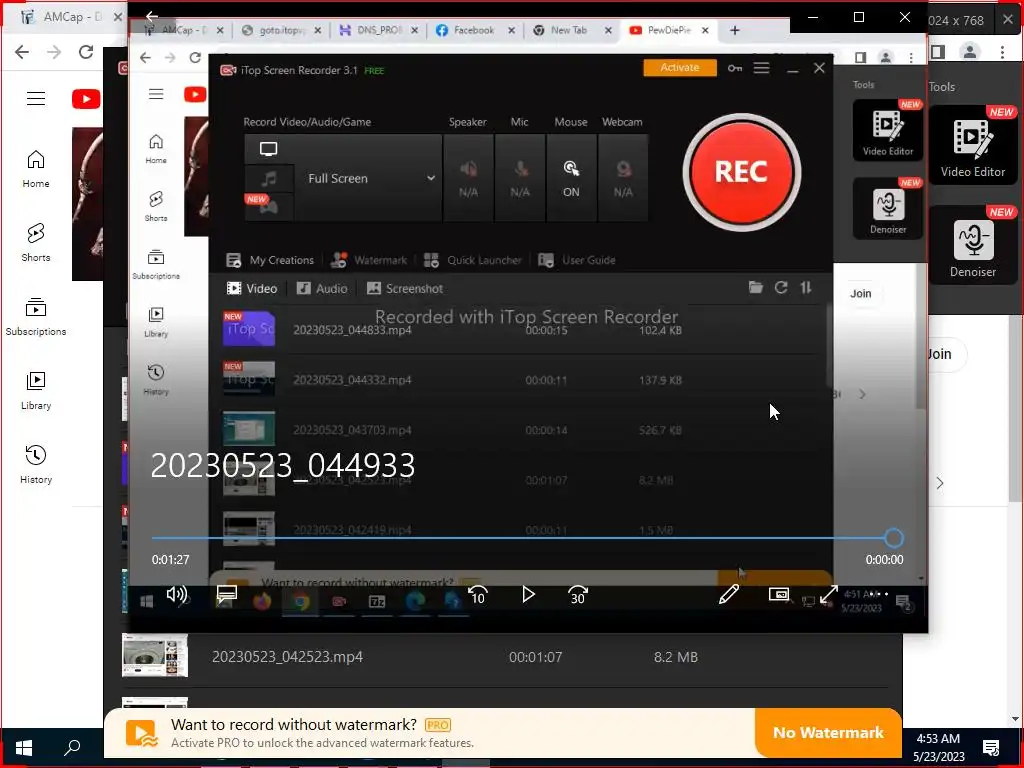Skip back 10 seconds in the video
Image resolution: width=1024 pixels, height=768 pixels.
(x=477, y=594)
